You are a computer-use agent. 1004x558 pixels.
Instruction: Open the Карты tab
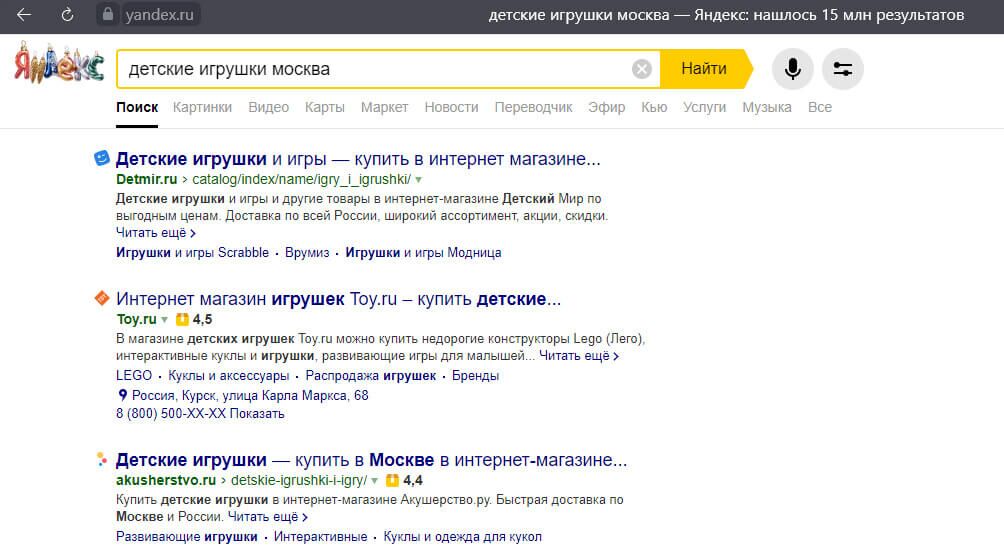point(325,107)
